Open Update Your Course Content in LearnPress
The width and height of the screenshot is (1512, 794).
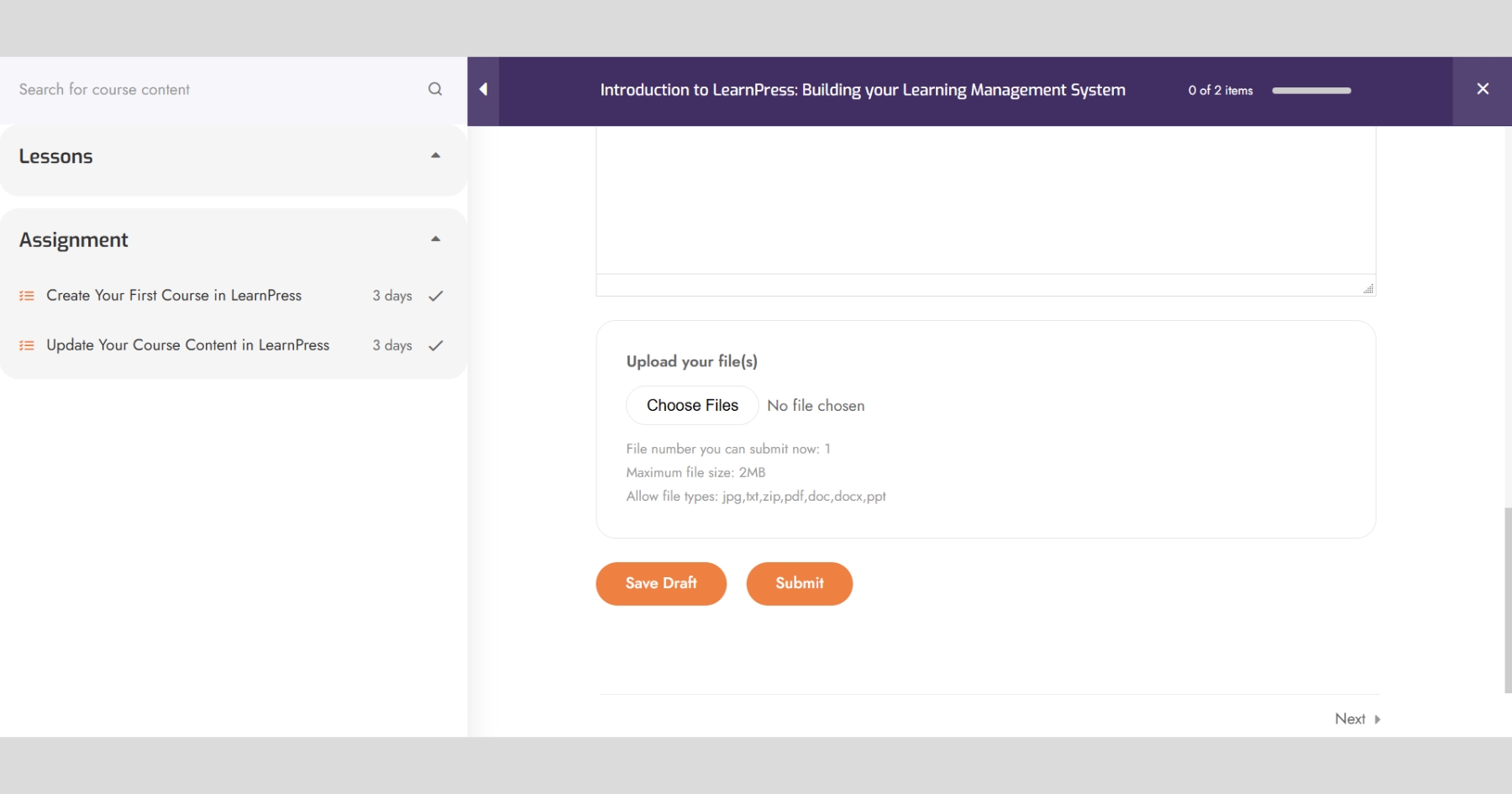coord(188,345)
